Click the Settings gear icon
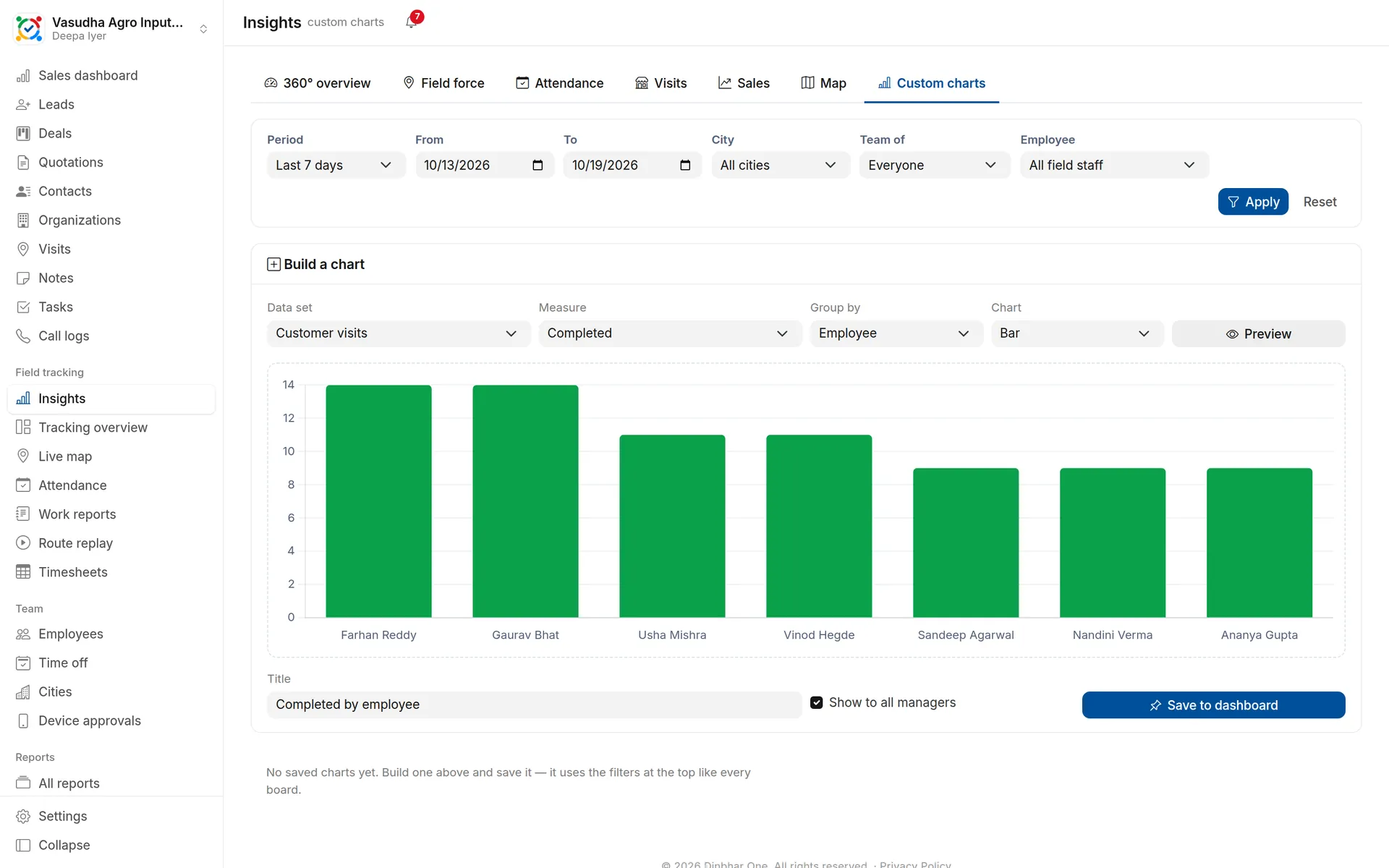 (23, 817)
